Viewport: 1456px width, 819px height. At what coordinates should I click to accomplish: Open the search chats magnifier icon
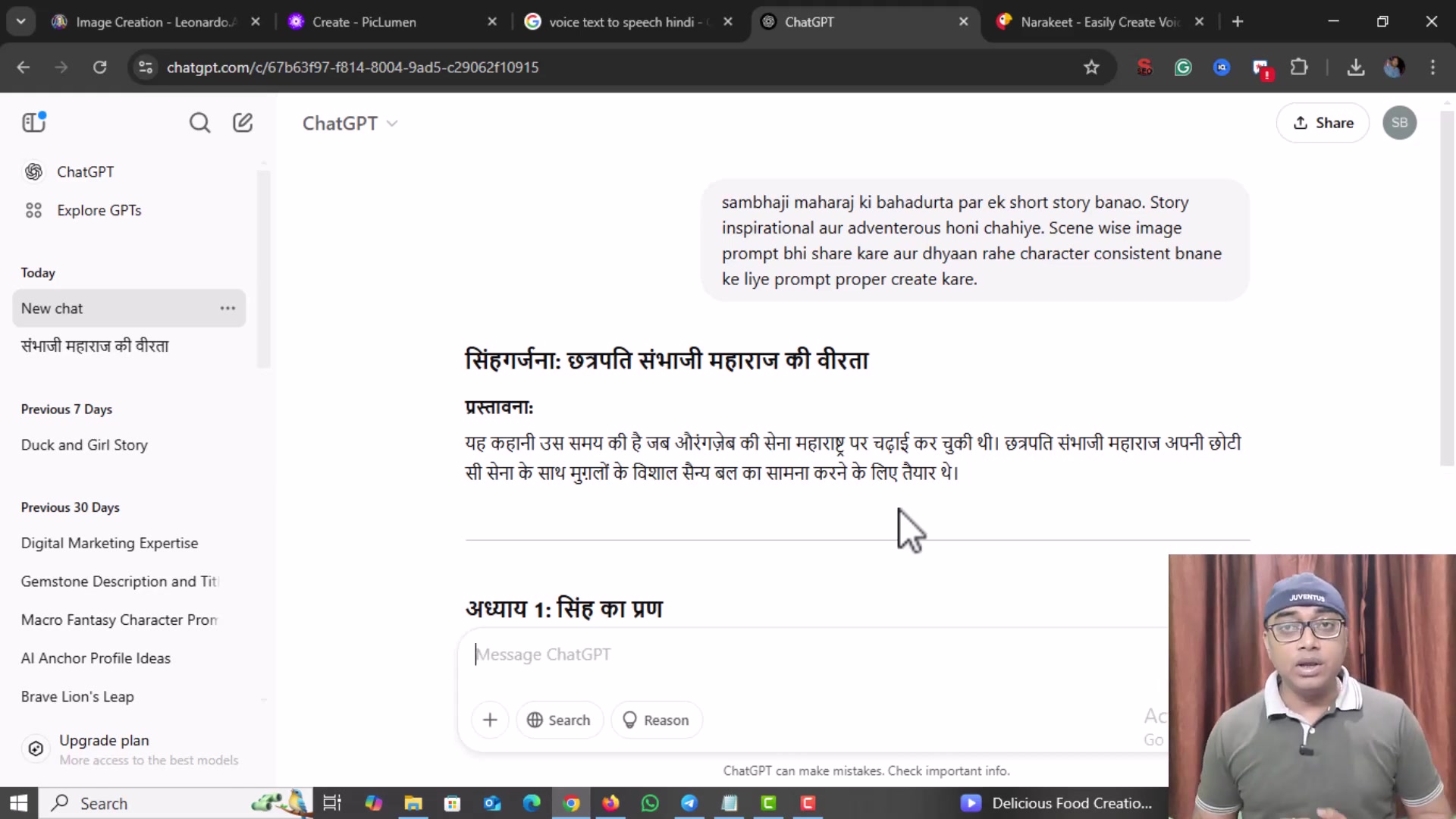click(x=199, y=123)
